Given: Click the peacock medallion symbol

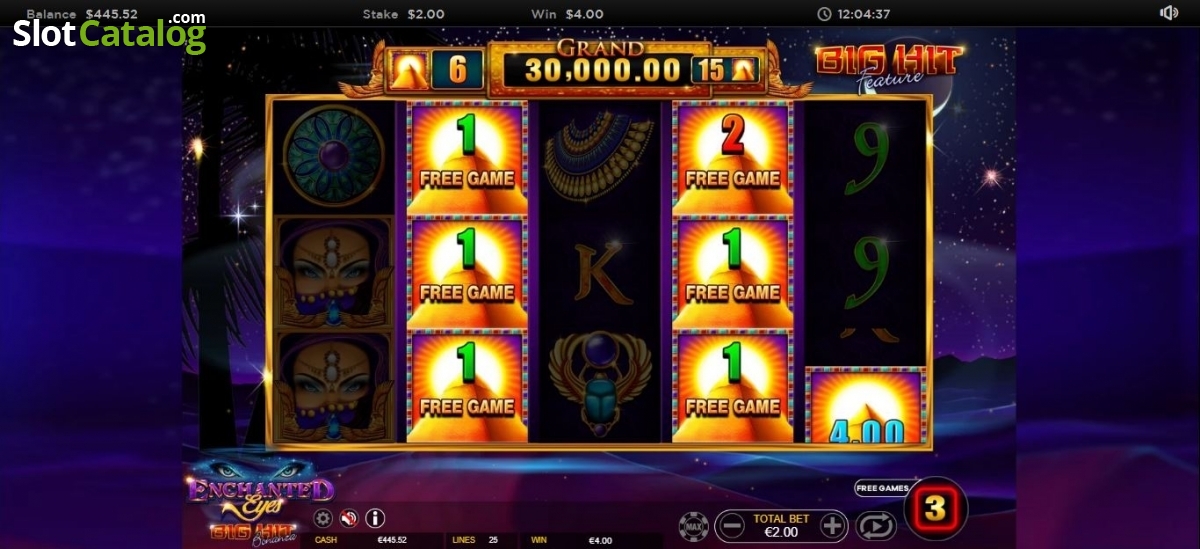Looking at the screenshot, I should click(334, 156).
